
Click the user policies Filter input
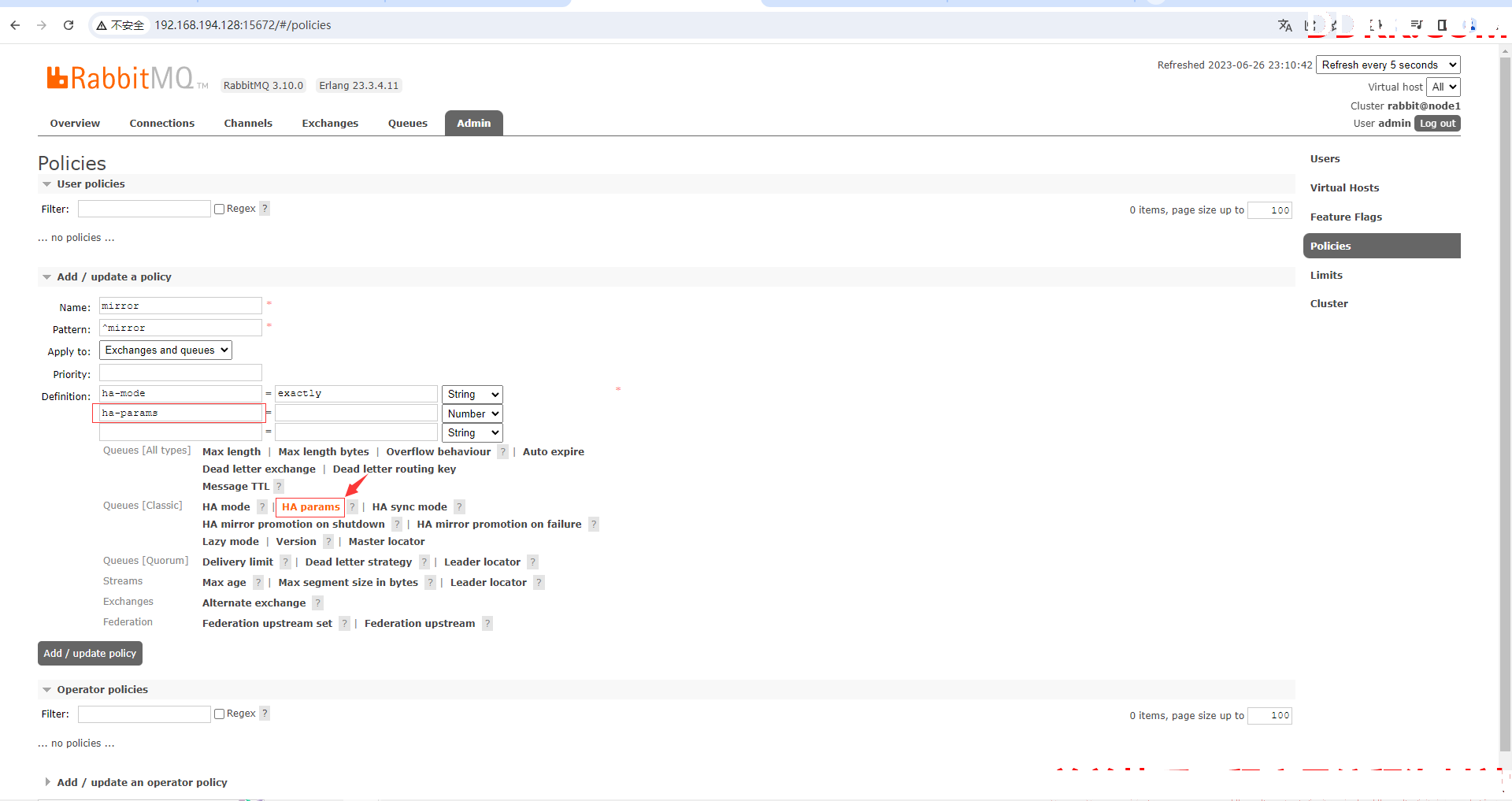[144, 210]
